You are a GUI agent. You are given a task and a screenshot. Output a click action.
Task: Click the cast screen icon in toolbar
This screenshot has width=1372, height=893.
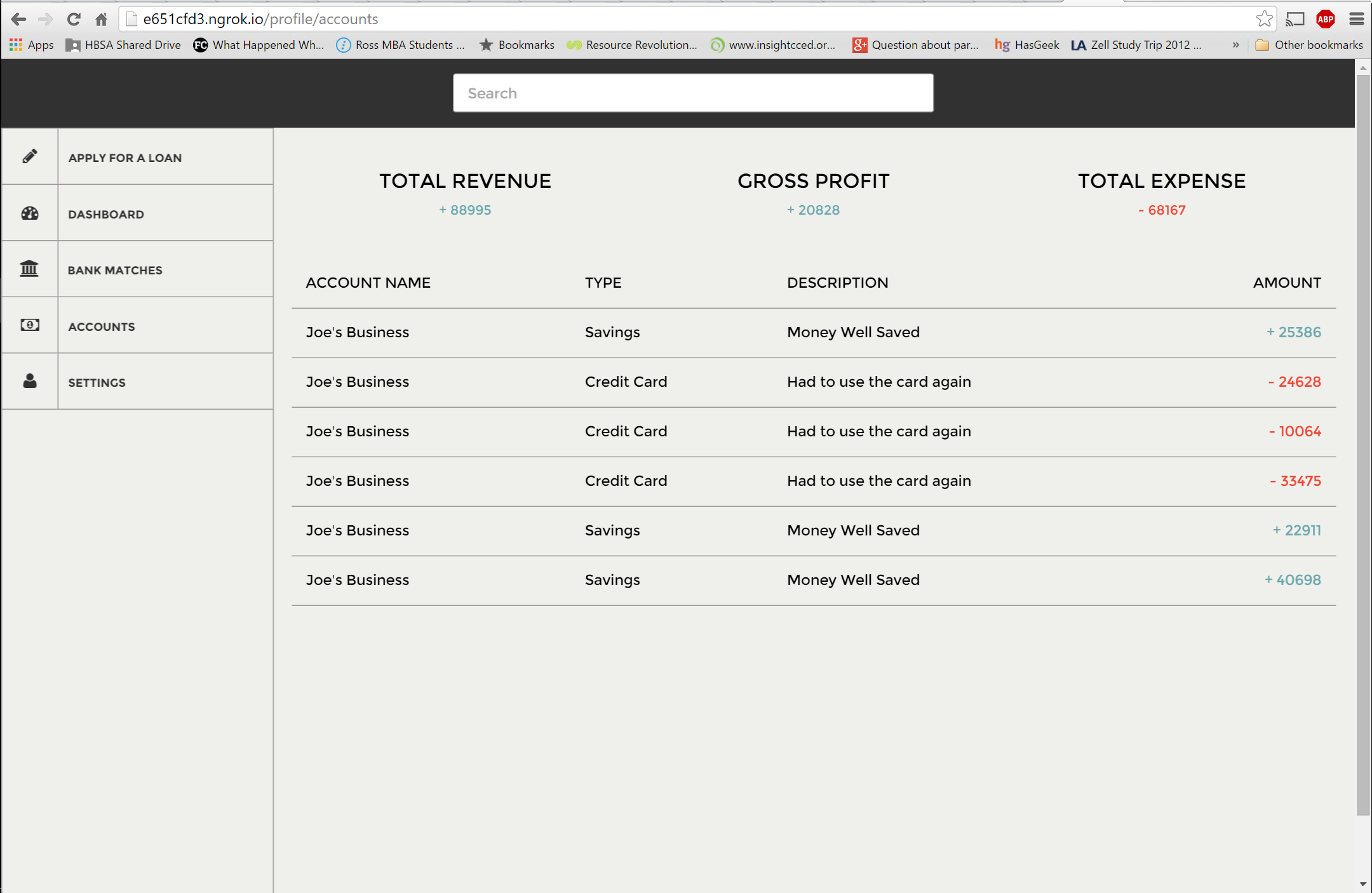coord(1295,19)
